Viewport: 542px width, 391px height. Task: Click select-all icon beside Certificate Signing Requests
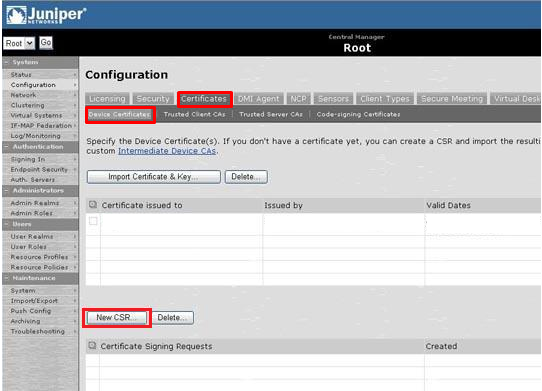(x=92, y=345)
